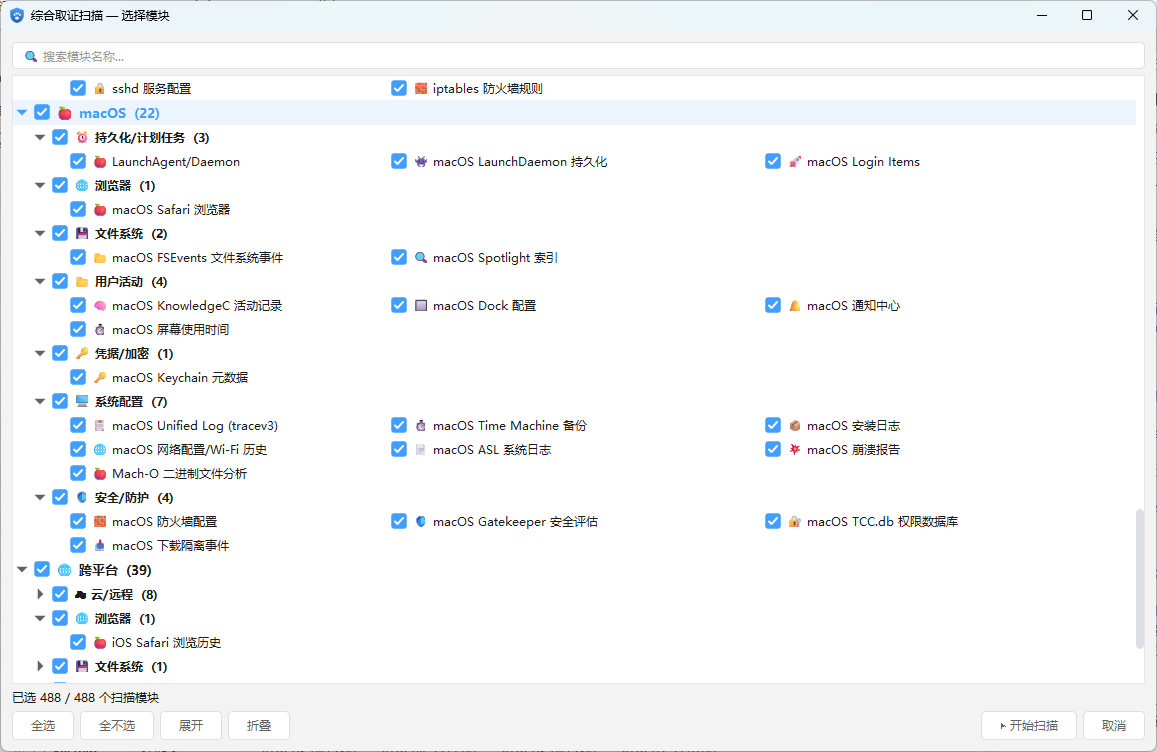Click the folder icon beside macOS FSEvents 文件系统事件
This screenshot has height=752, width=1157.
point(100,258)
